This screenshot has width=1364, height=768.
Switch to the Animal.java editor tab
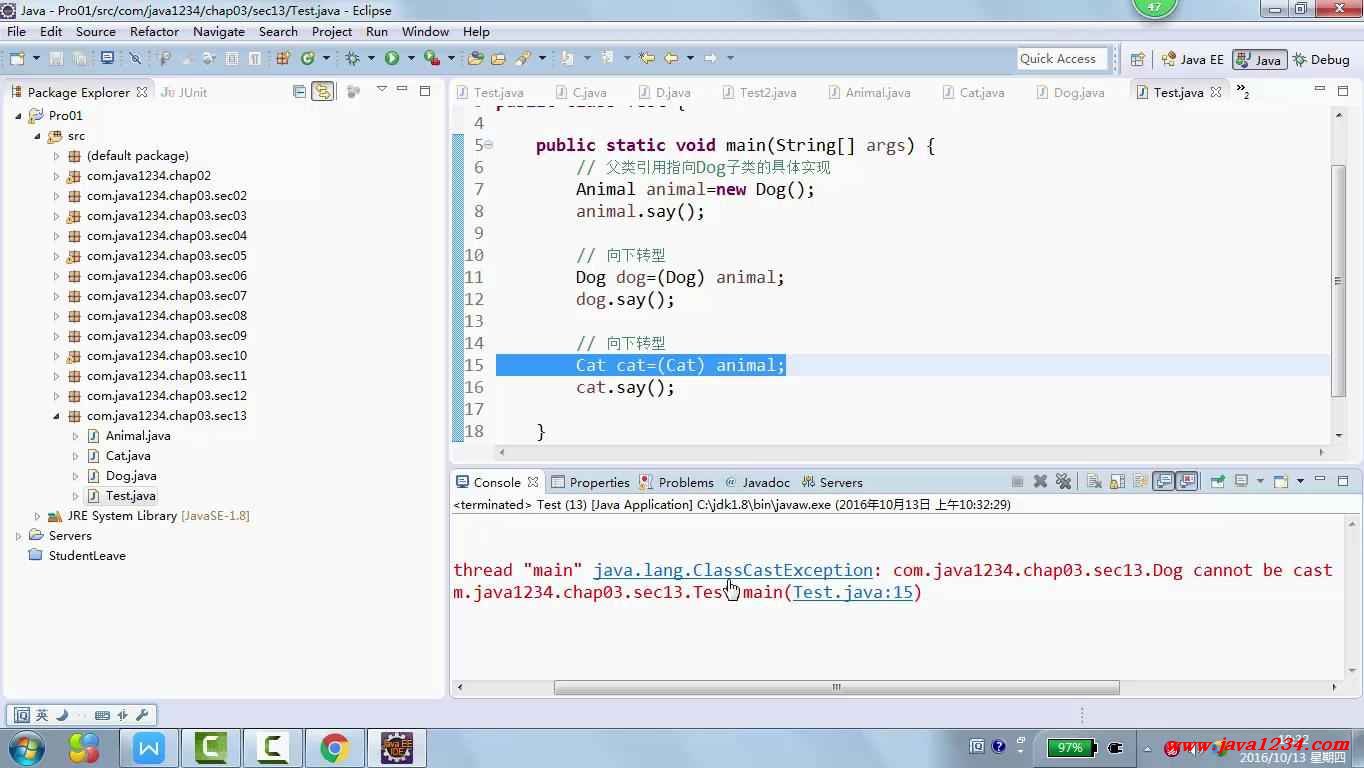pyautogui.click(x=869, y=92)
